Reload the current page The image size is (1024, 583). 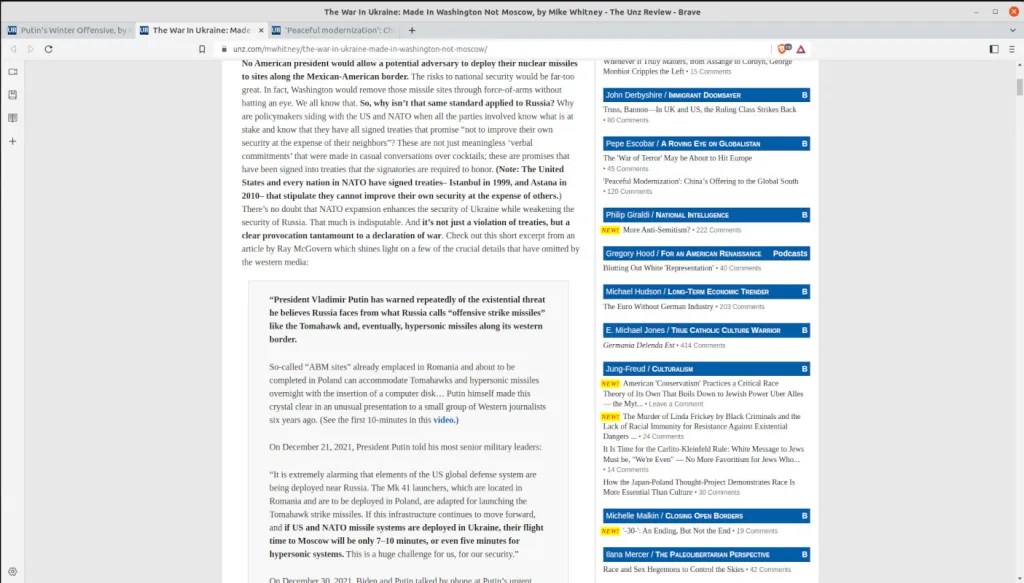click(x=48, y=49)
